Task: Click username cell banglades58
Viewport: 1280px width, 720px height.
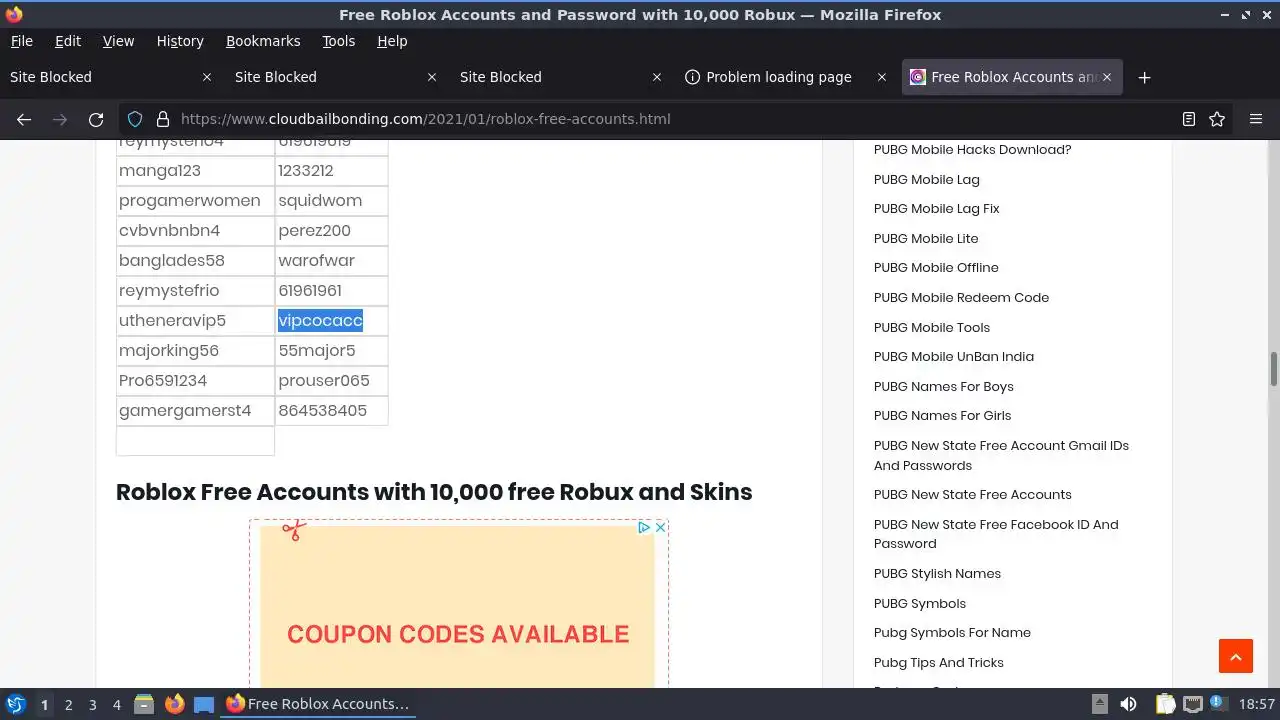Action: (x=195, y=261)
